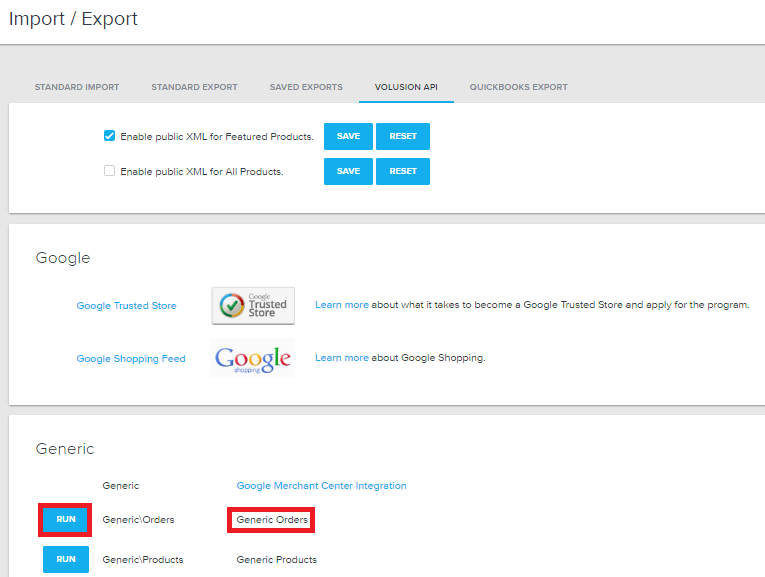Open the Google Trusted Store link

[126, 306]
